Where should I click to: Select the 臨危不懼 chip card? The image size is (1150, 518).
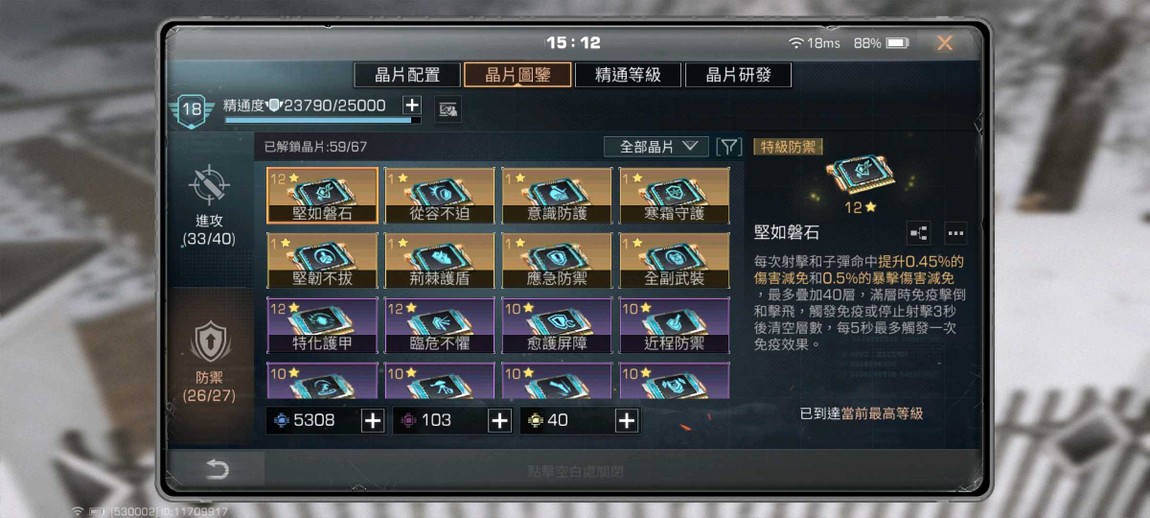tap(440, 326)
